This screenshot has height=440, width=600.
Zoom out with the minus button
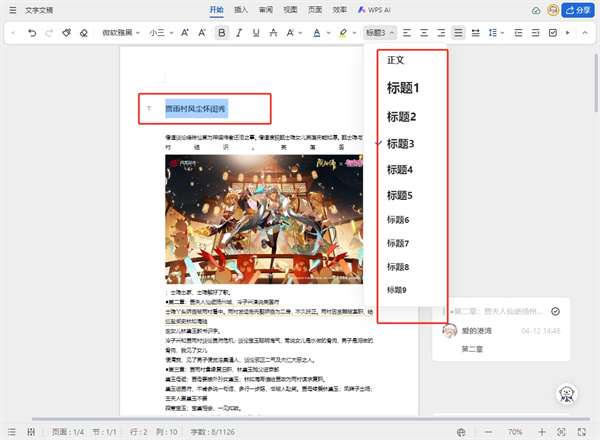point(488,432)
